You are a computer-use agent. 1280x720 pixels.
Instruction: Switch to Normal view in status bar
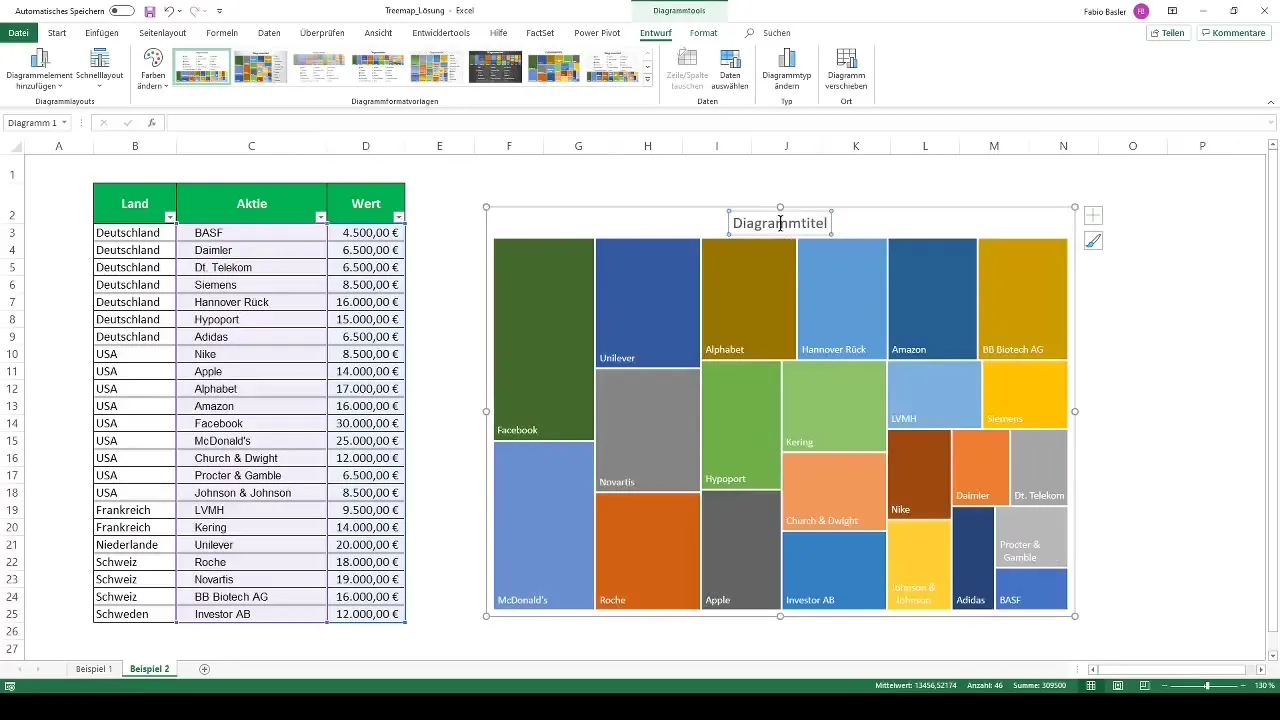1091,686
